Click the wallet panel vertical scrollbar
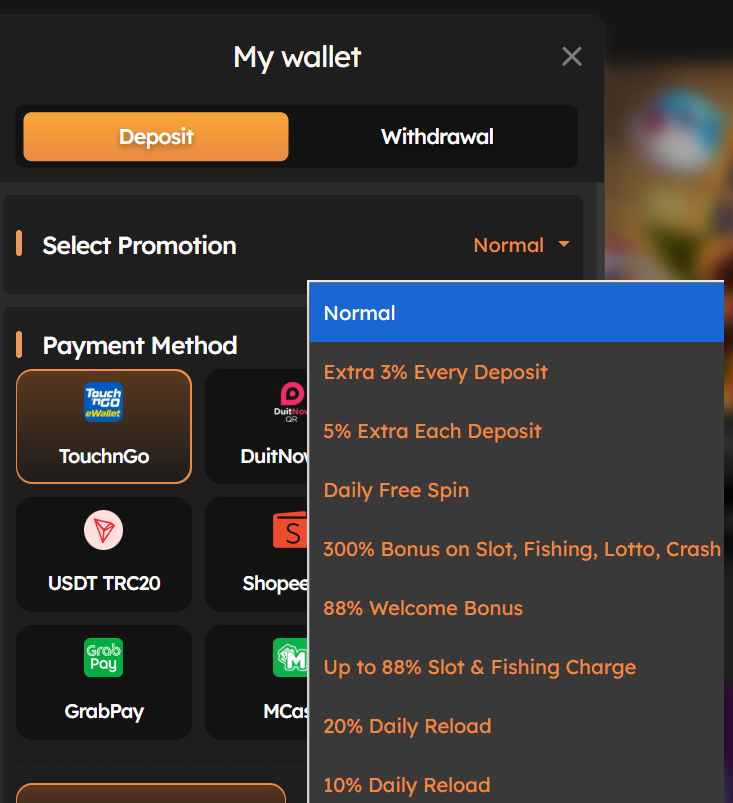This screenshot has height=803, width=733. coord(600,230)
